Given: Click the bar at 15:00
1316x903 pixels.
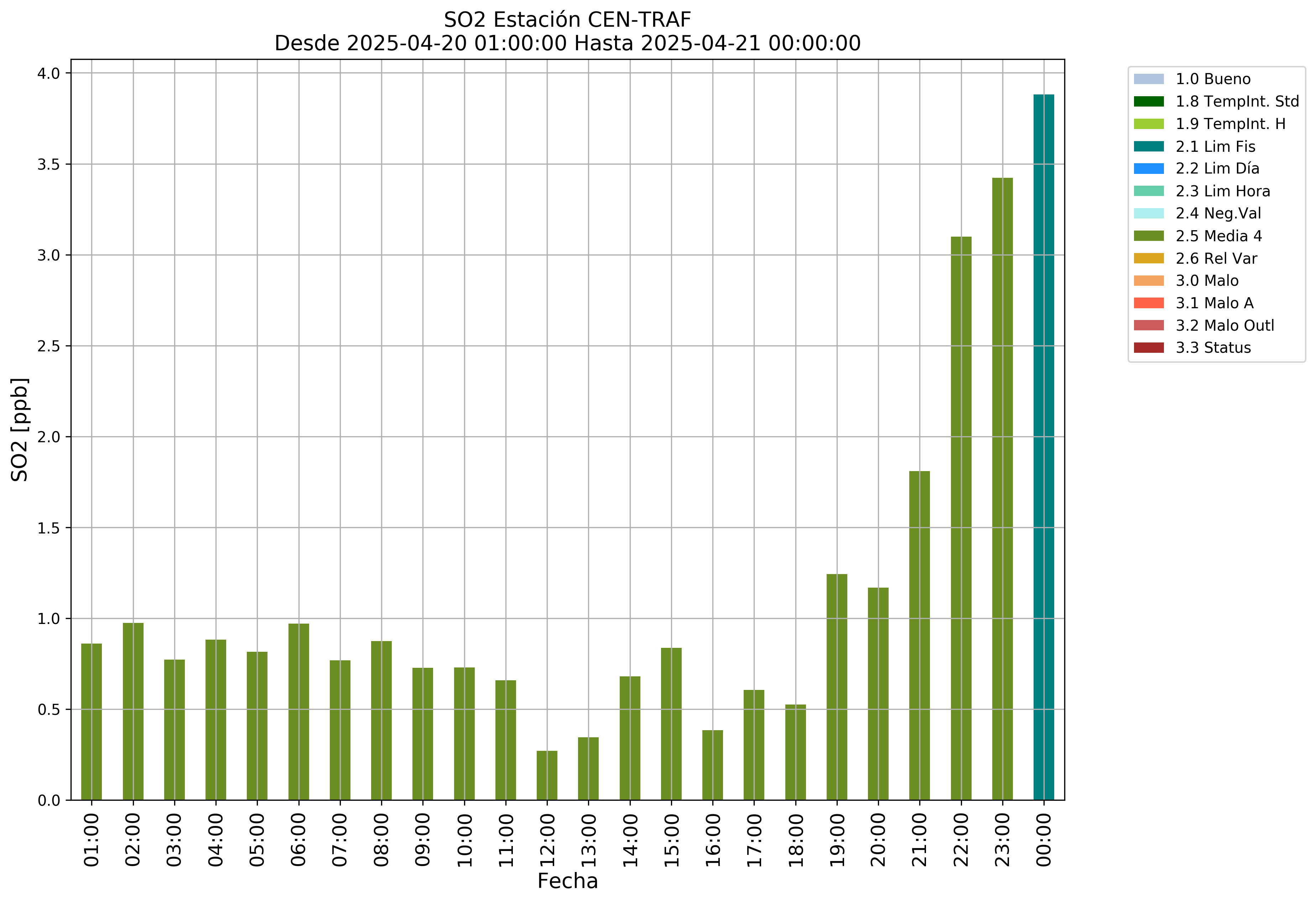Looking at the screenshot, I should [671, 724].
